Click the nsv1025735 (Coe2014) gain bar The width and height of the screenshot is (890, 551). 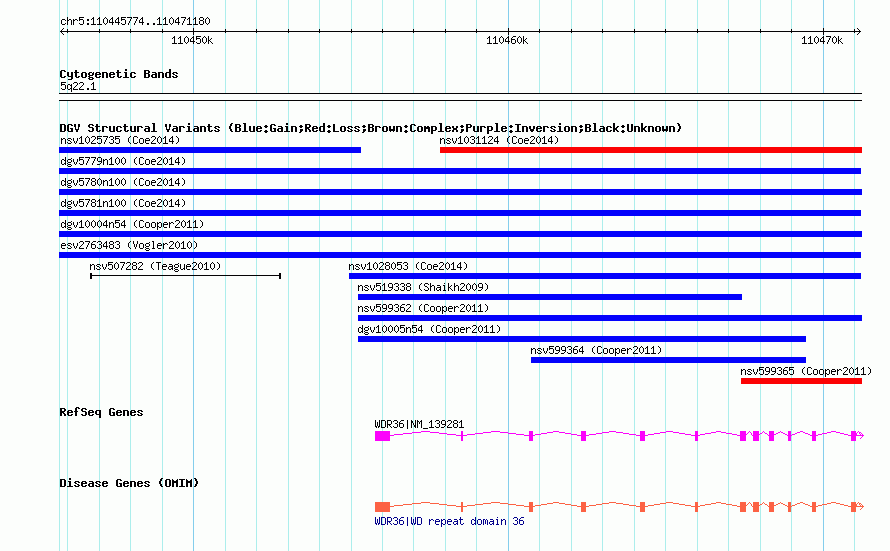click(x=210, y=150)
